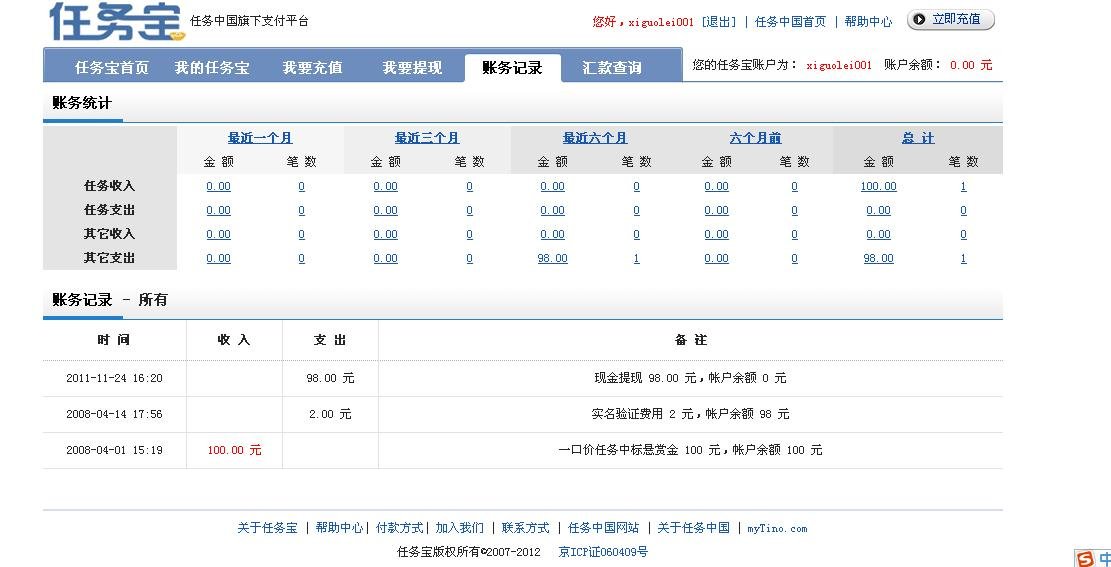Click total count 1 in 其它支出 row
Viewport: 1111px width, 567px height.
[x=964, y=259]
